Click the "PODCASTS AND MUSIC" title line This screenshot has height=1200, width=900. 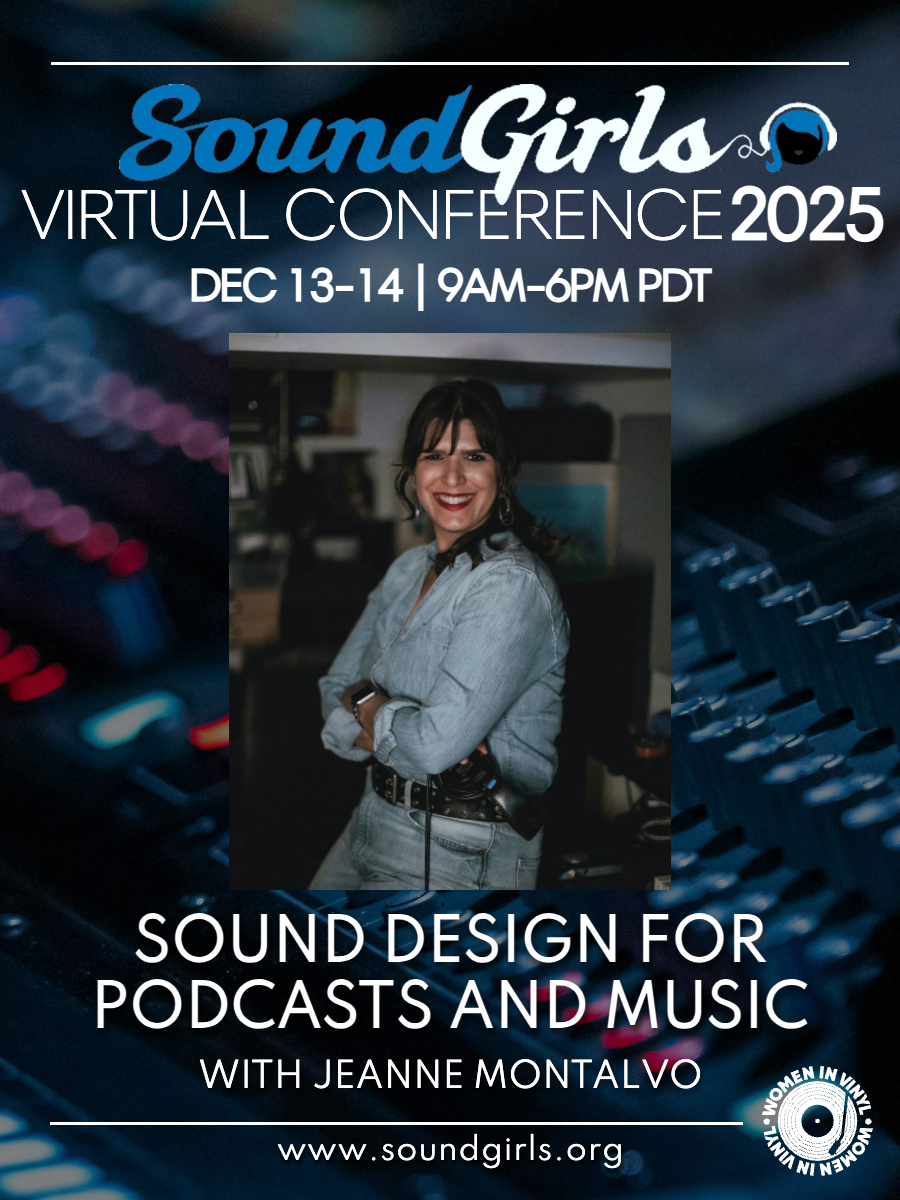click(x=450, y=1005)
